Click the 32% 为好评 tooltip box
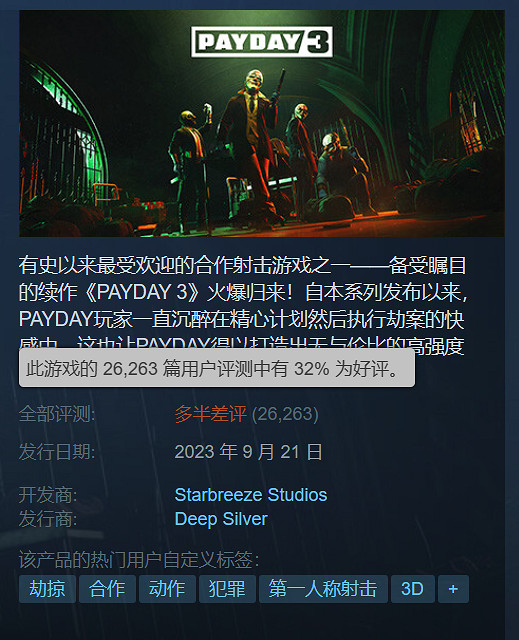Screen dimensions: 519x640 click(217, 368)
